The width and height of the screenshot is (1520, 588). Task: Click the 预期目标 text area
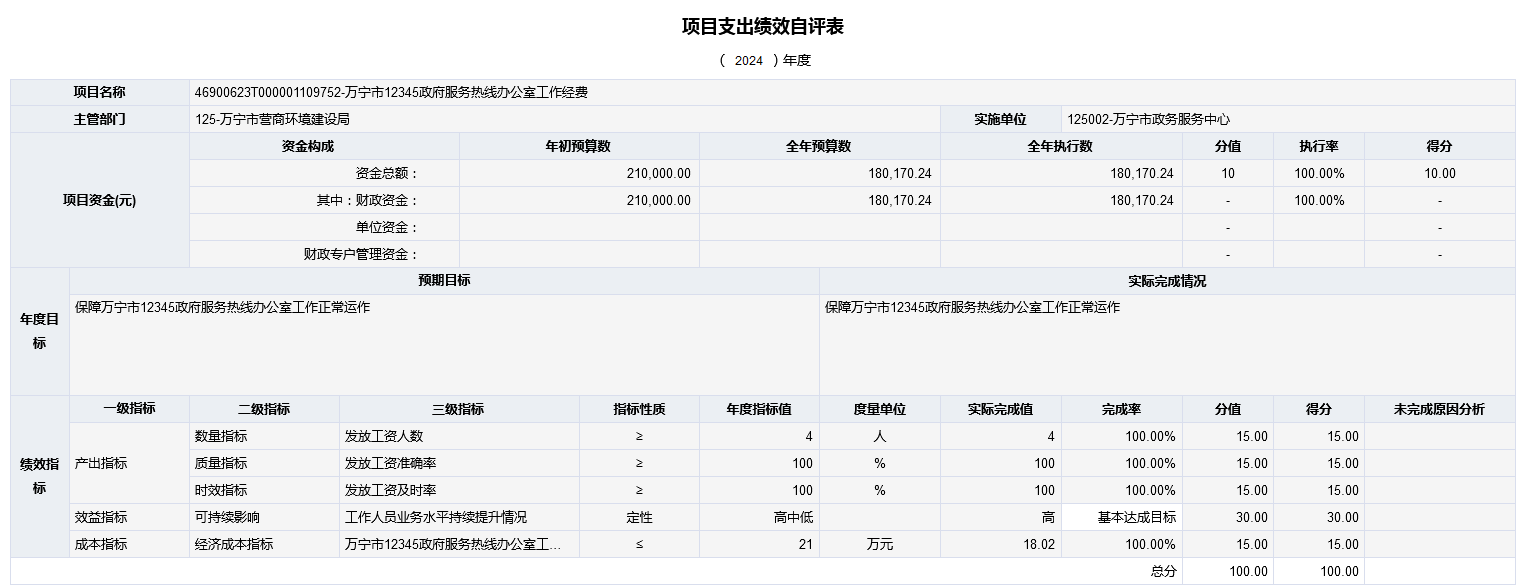point(444,343)
